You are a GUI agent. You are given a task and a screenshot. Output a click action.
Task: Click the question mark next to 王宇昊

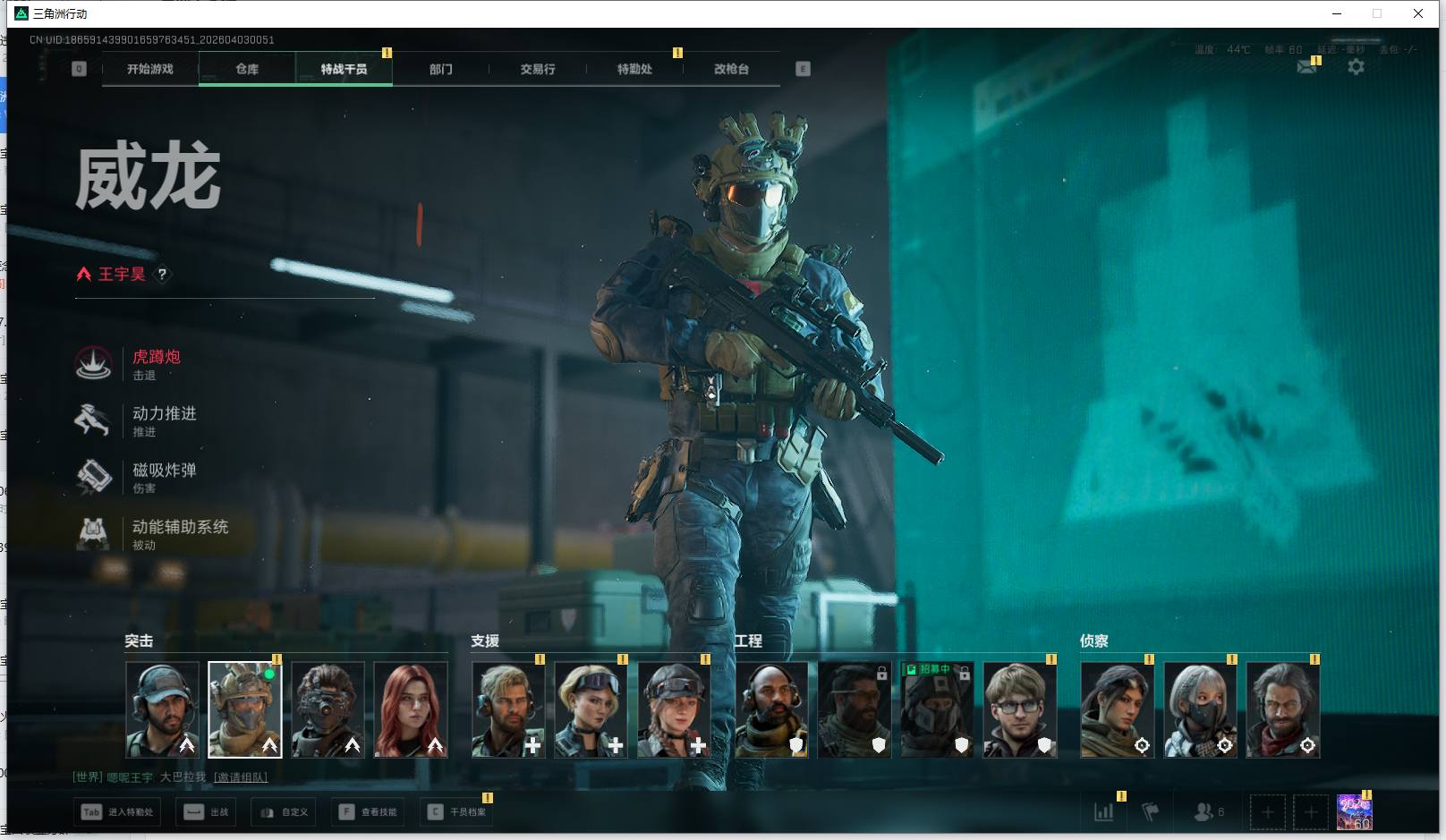(x=162, y=275)
